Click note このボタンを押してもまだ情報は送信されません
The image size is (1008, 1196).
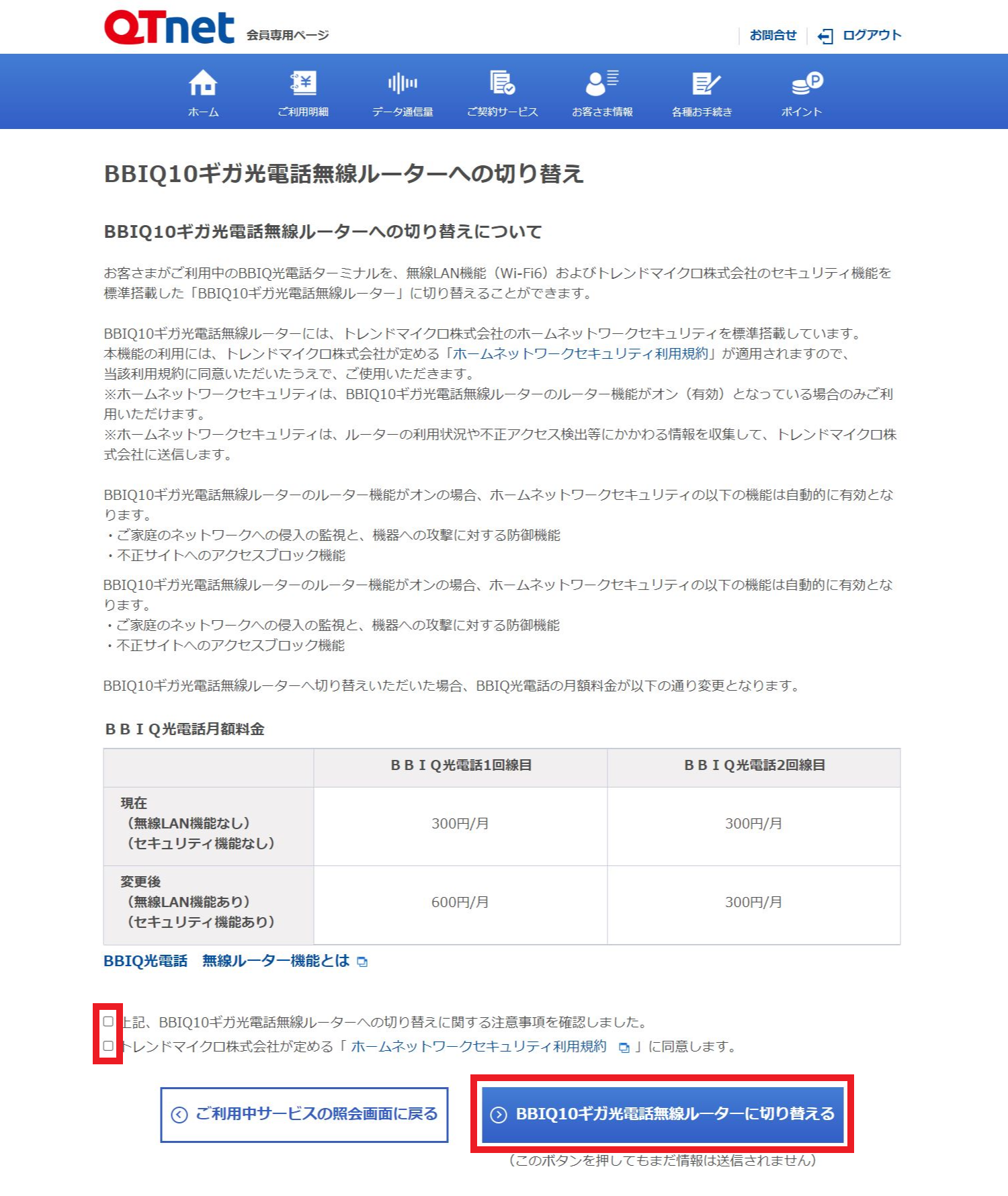pyautogui.click(x=663, y=1160)
